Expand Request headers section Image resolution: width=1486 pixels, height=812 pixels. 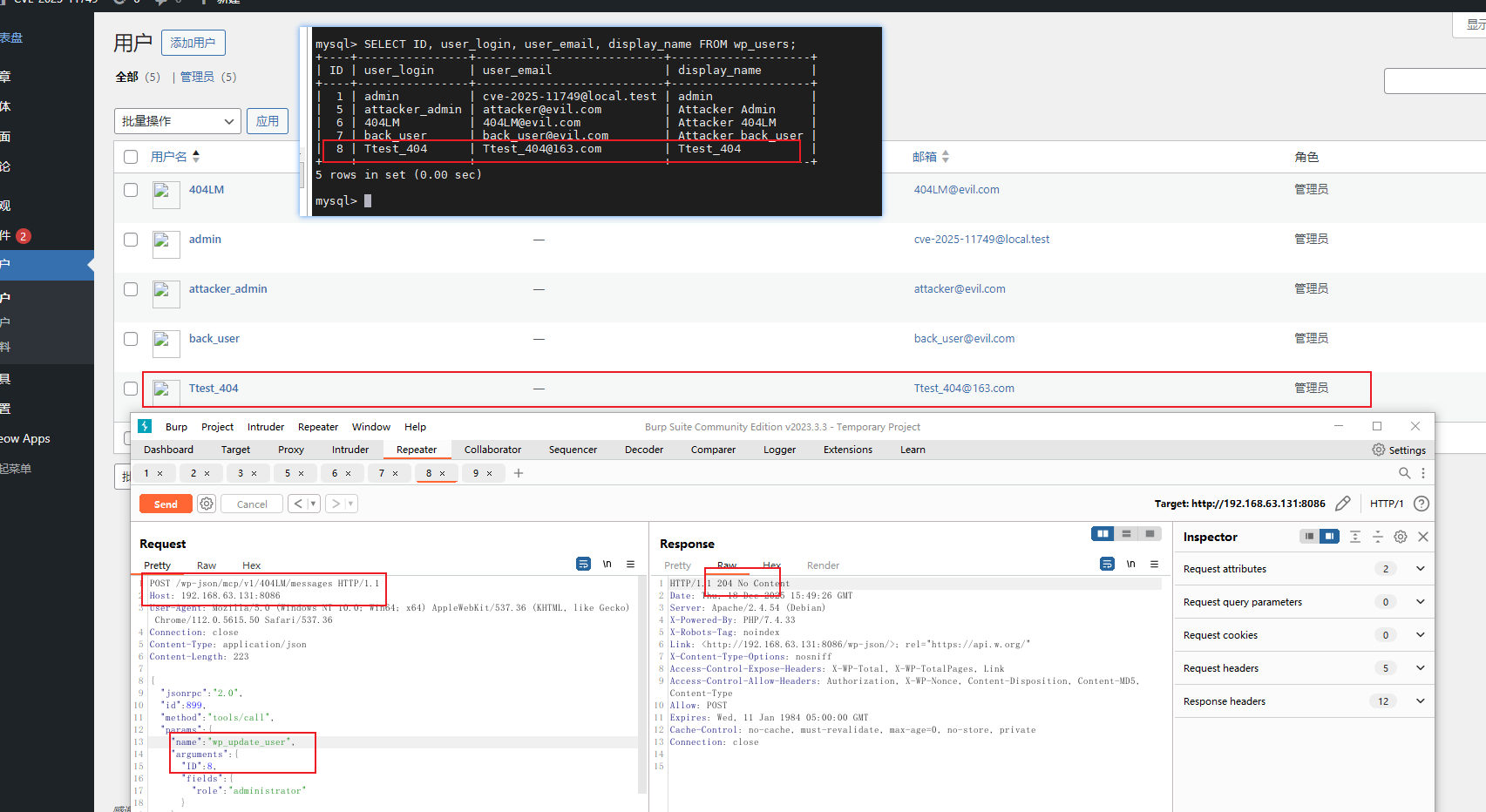point(1421,668)
